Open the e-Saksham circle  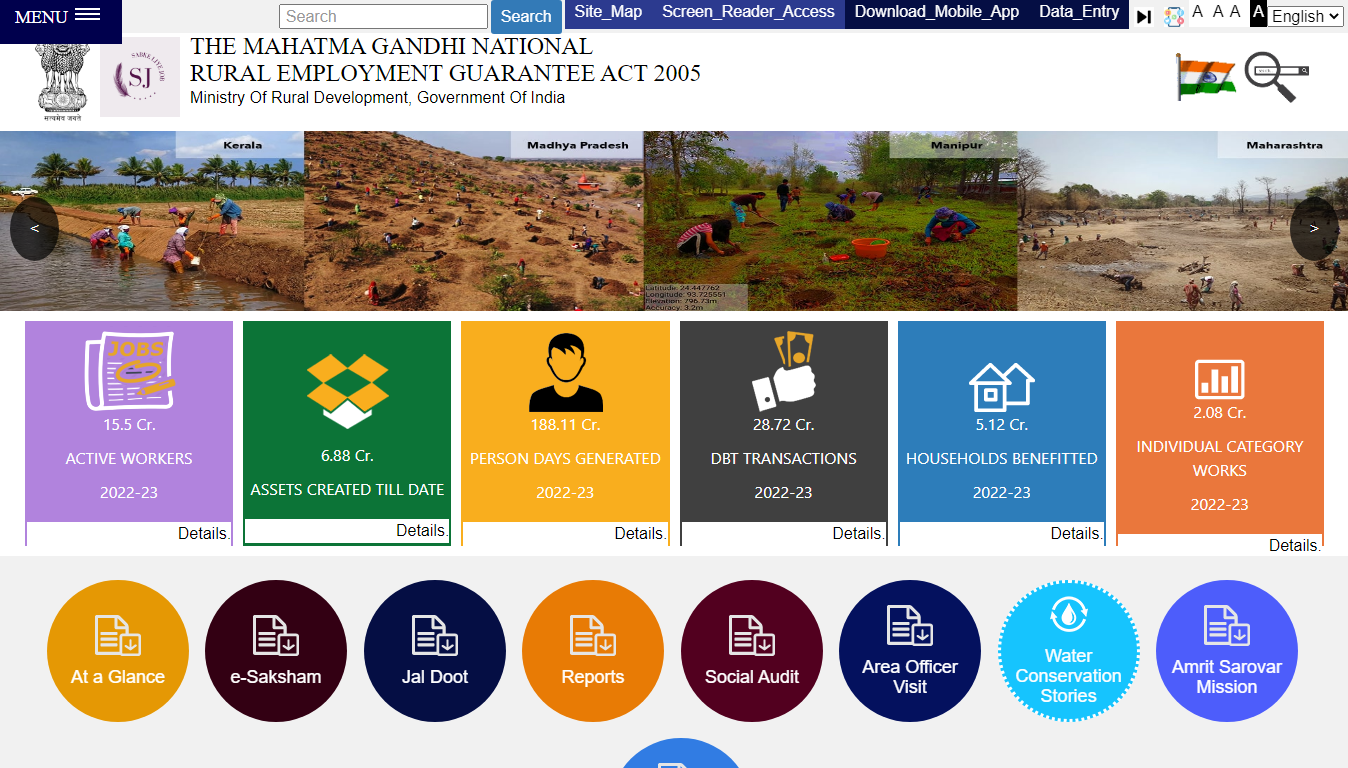[x=276, y=651]
